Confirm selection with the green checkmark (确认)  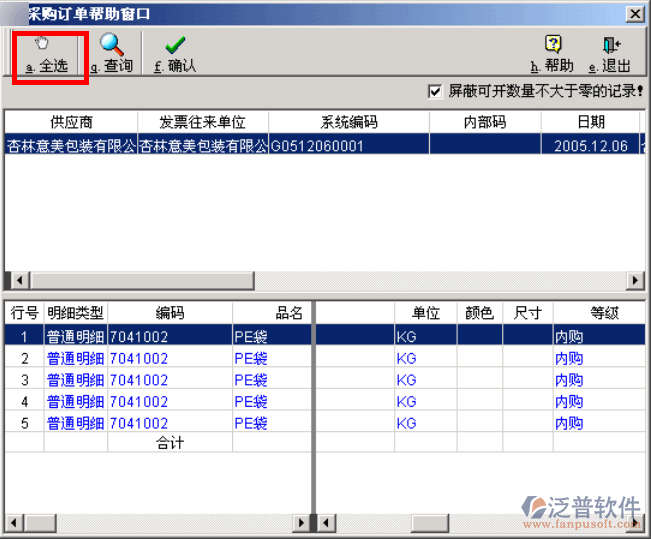click(175, 45)
